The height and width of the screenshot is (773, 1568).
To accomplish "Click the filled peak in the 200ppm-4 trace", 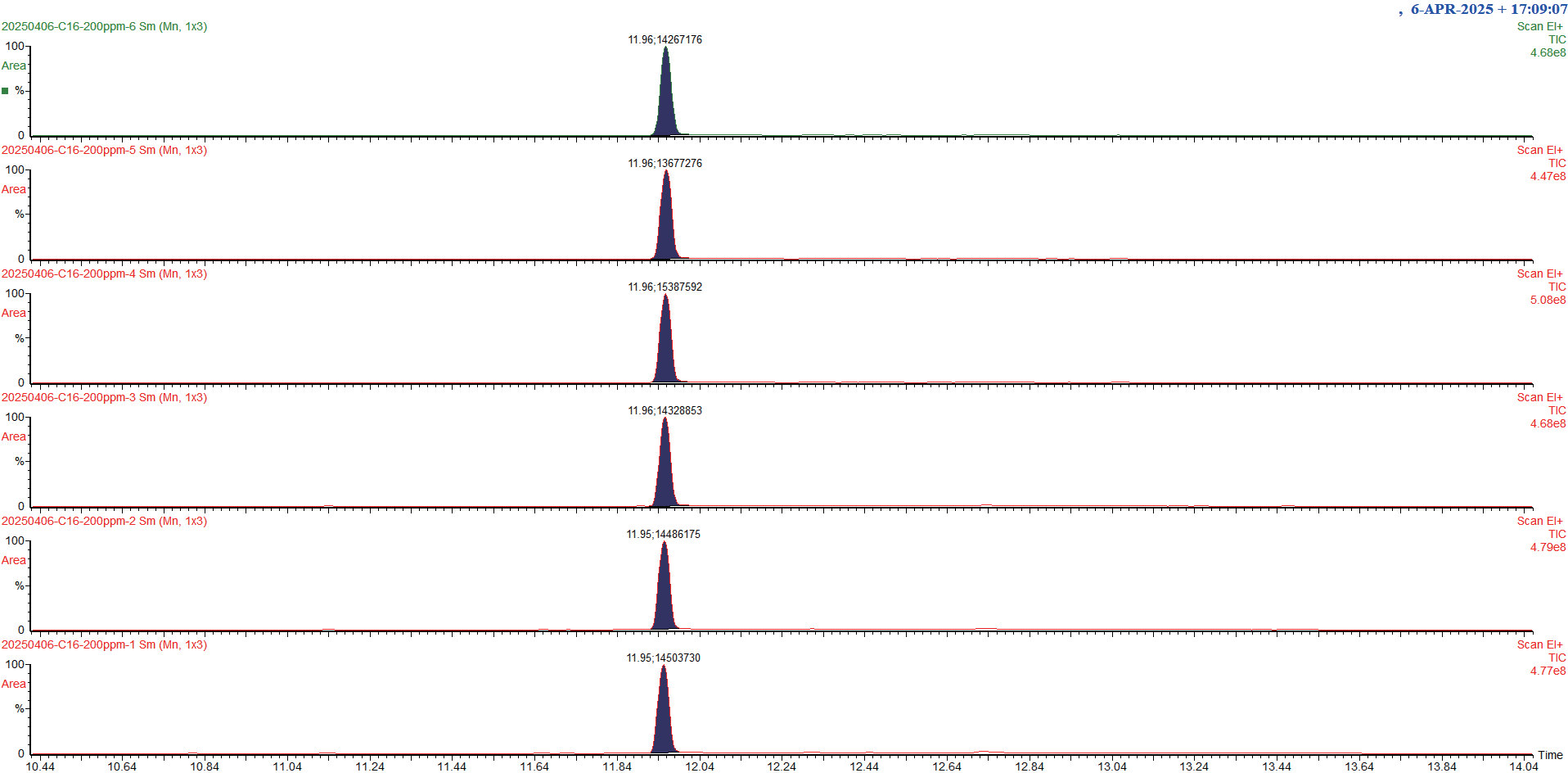I will 665,352.
